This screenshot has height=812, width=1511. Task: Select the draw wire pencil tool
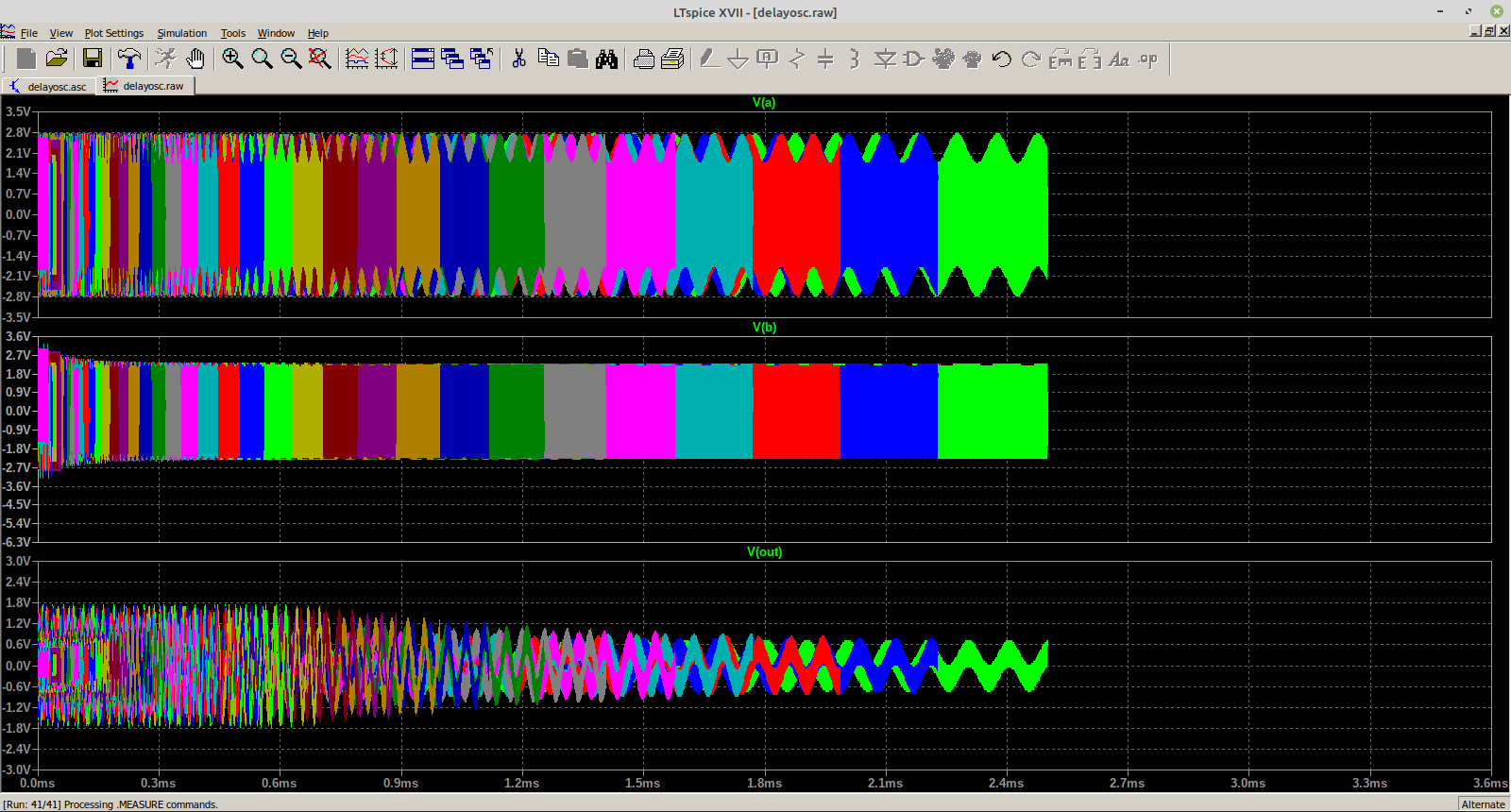(709, 59)
